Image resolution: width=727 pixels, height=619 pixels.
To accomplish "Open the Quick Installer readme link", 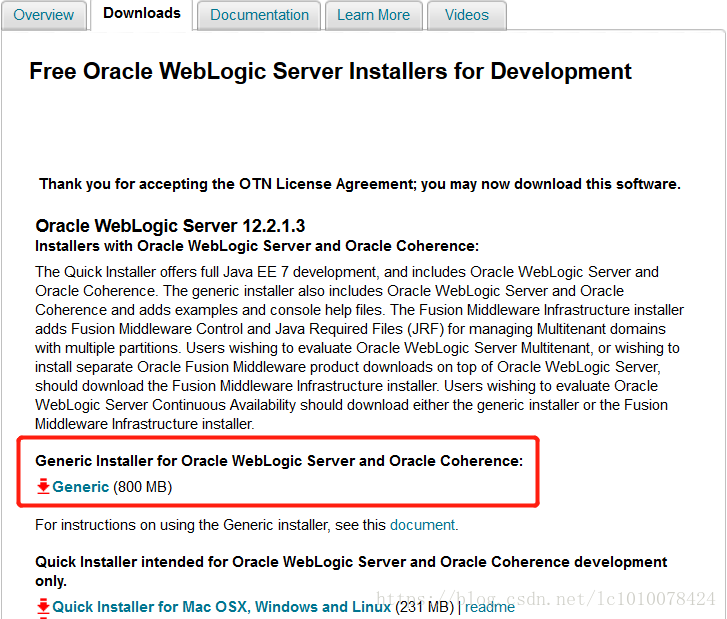I will (490, 607).
